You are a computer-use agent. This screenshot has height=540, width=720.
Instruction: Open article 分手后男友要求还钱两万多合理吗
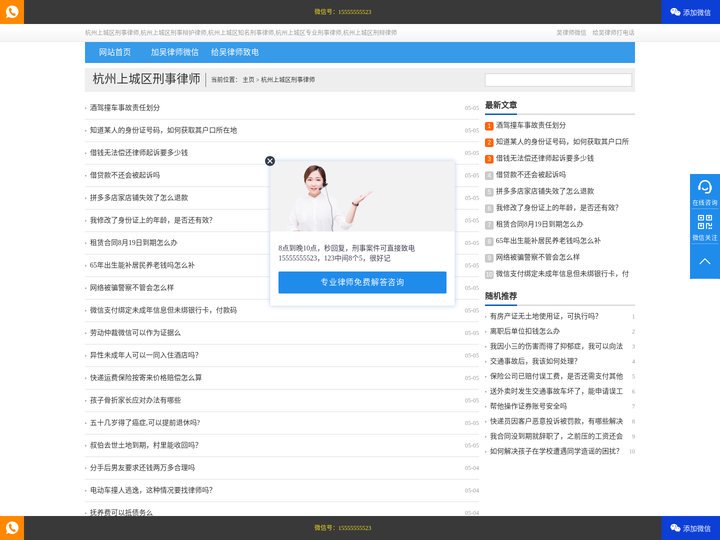click(142, 467)
